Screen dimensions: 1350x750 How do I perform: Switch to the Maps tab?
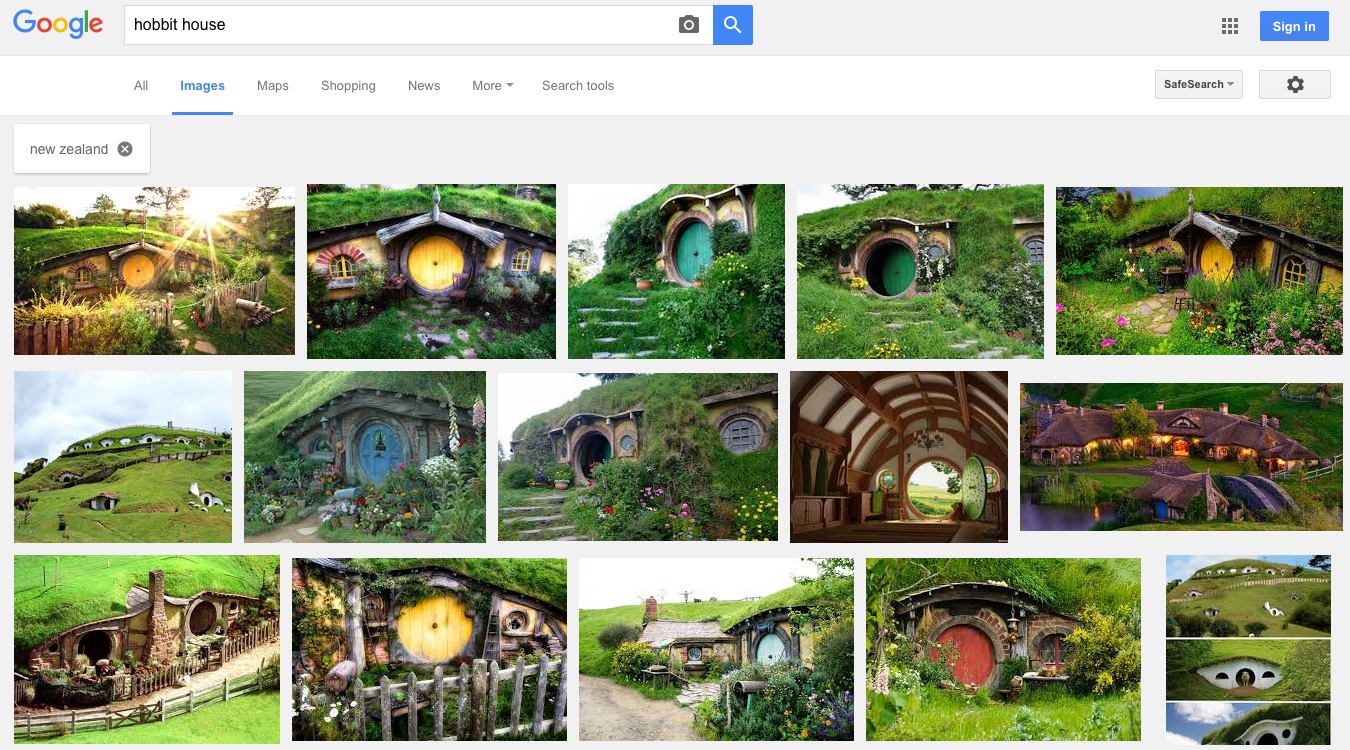coord(272,86)
